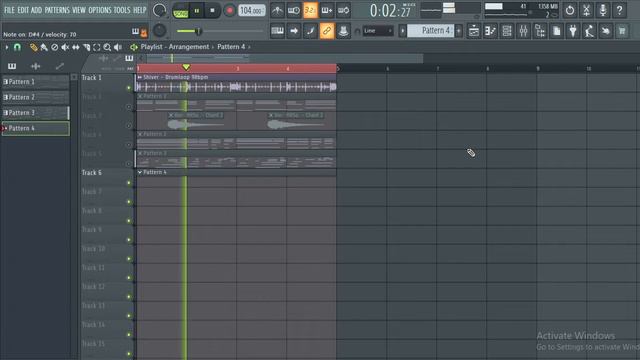Click the microphone one-click recording icon
This screenshot has width=640, height=360.
[x=603, y=10]
